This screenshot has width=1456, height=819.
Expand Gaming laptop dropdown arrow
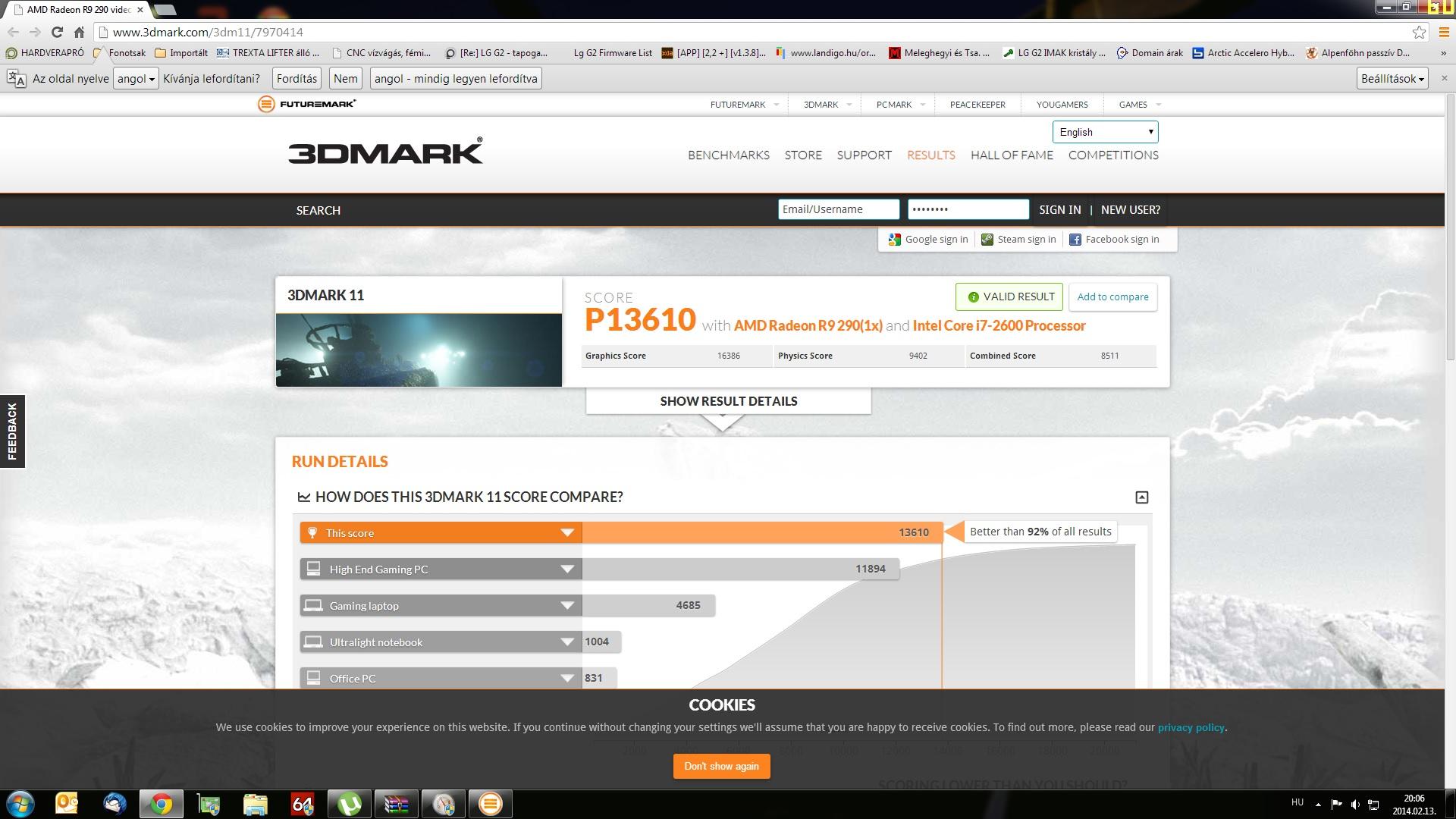(566, 605)
